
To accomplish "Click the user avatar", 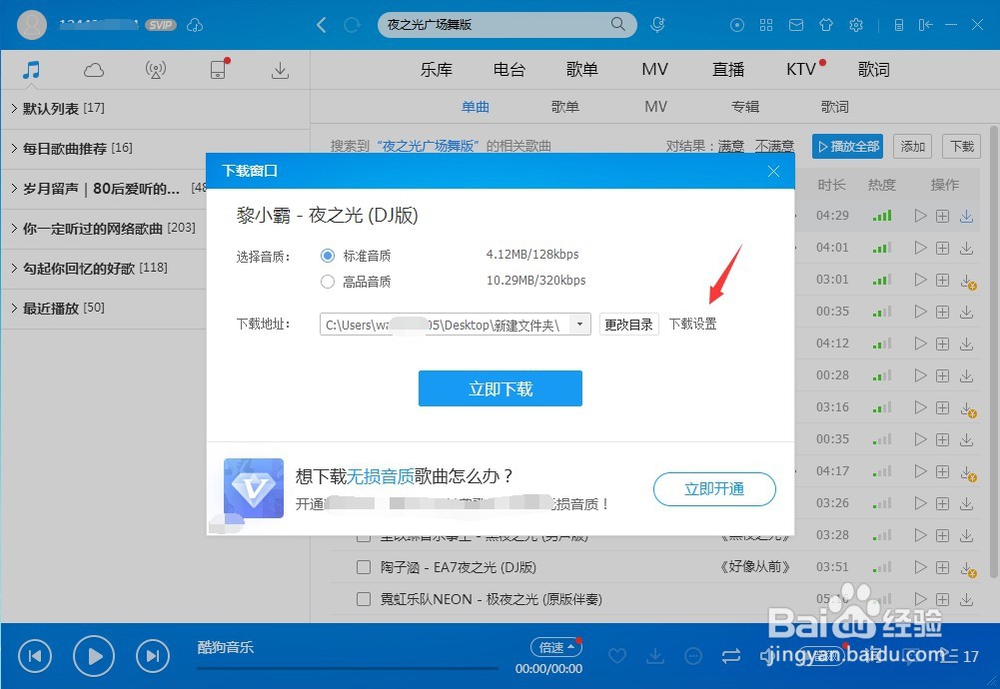I will [31, 25].
